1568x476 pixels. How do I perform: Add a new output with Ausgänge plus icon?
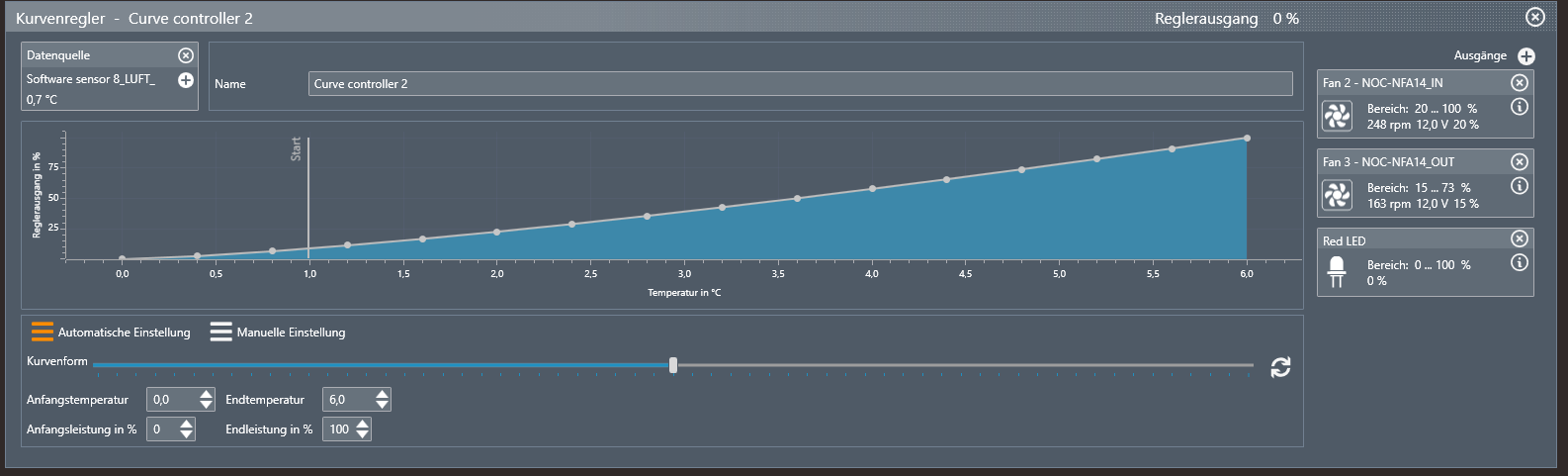[x=1526, y=56]
